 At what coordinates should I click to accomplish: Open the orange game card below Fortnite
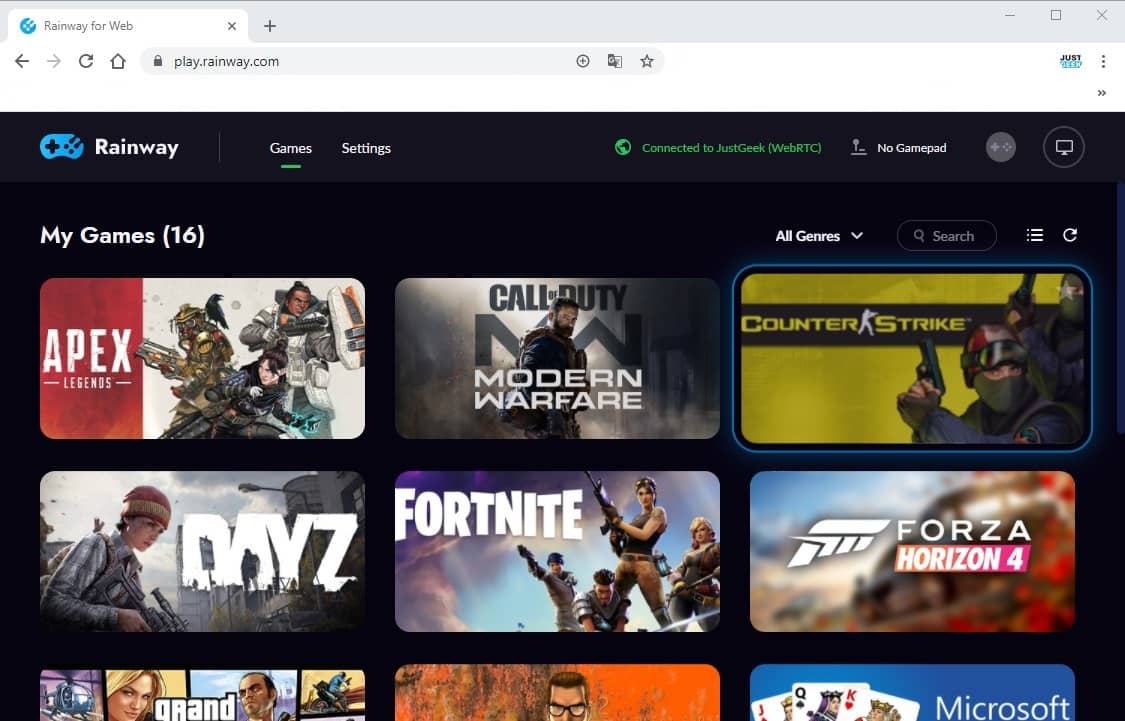(557, 693)
